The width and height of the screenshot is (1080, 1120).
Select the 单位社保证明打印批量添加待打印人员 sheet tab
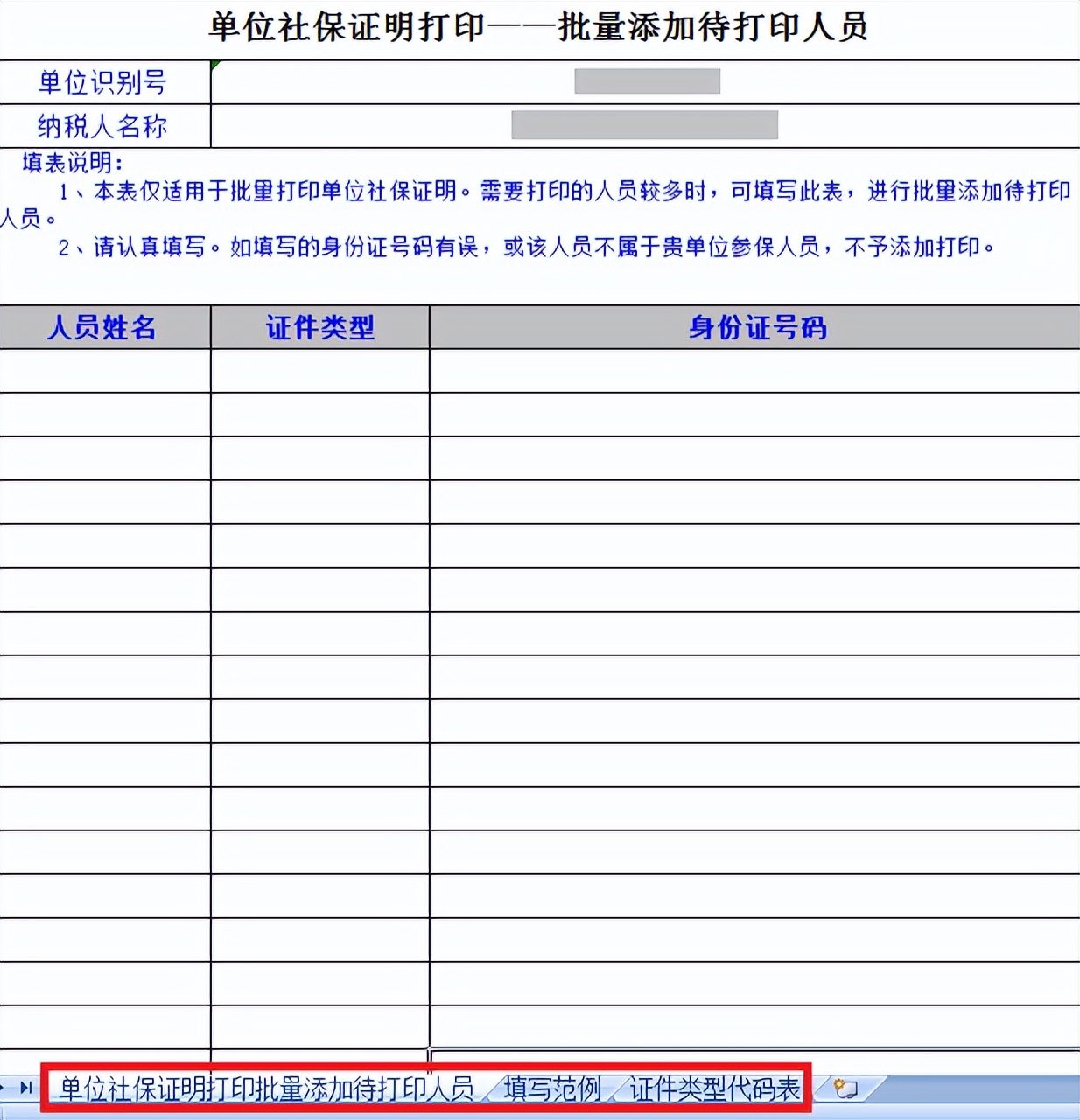click(263, 1089)
